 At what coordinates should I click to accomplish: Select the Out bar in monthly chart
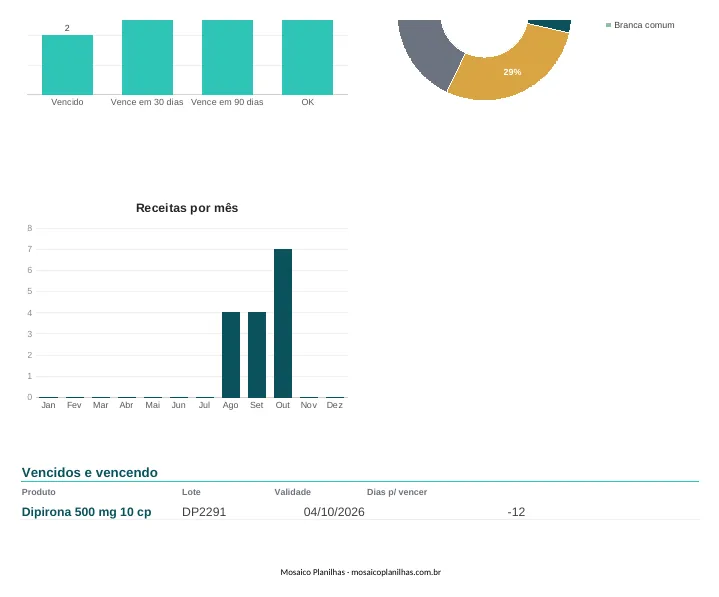click(x=283, y=323)
